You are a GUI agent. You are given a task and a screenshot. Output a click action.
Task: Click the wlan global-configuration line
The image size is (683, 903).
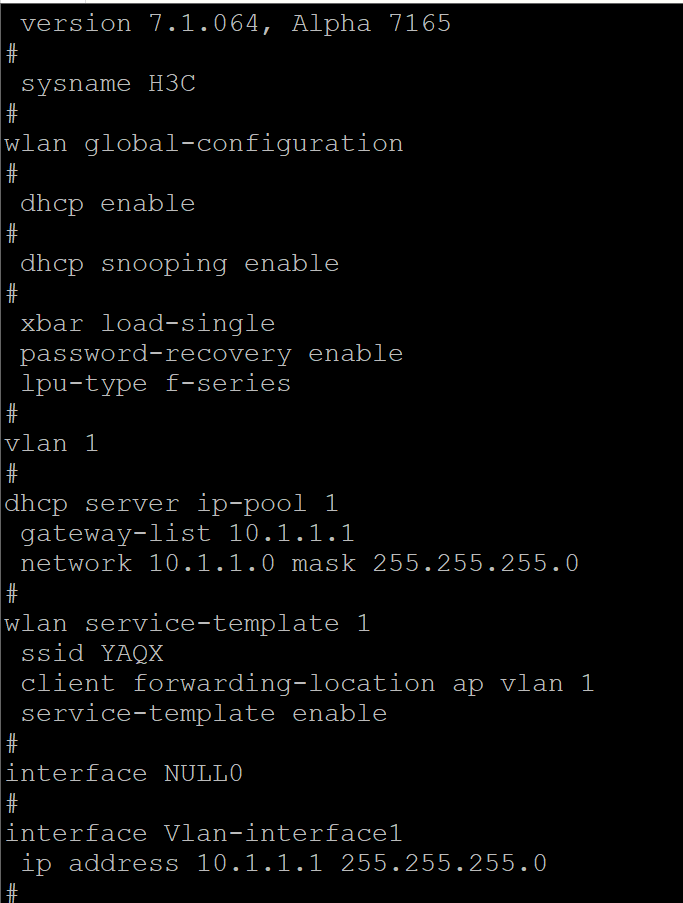click(x=204, y=143)
